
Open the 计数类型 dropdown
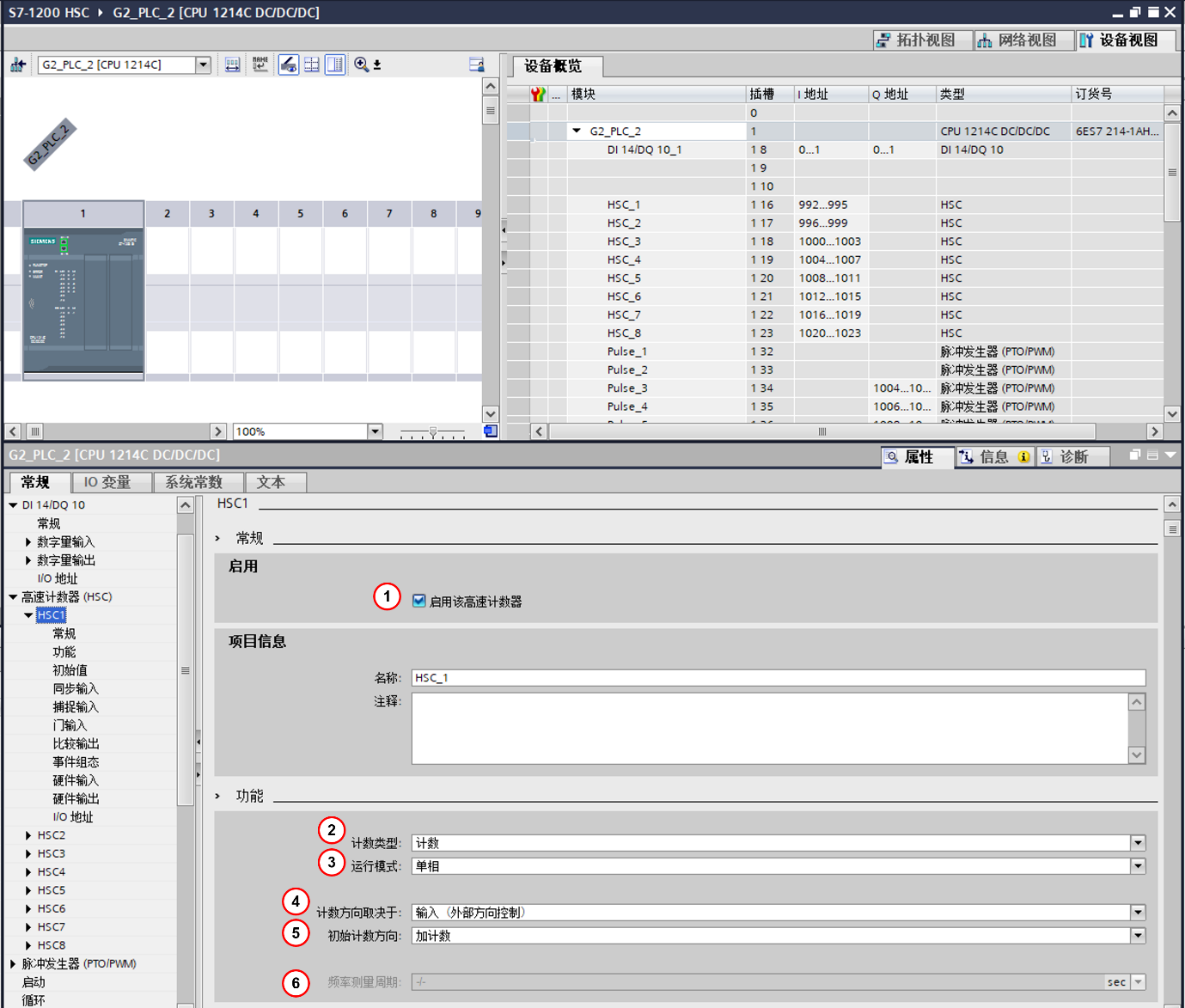point(1138,843)
